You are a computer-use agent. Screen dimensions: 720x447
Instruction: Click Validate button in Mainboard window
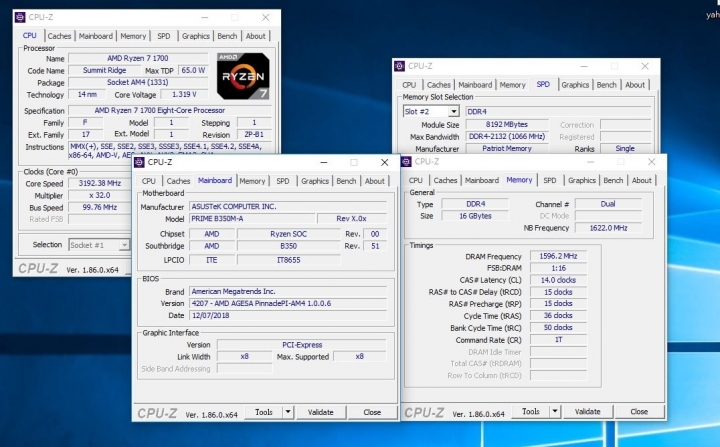coord(321,412)
